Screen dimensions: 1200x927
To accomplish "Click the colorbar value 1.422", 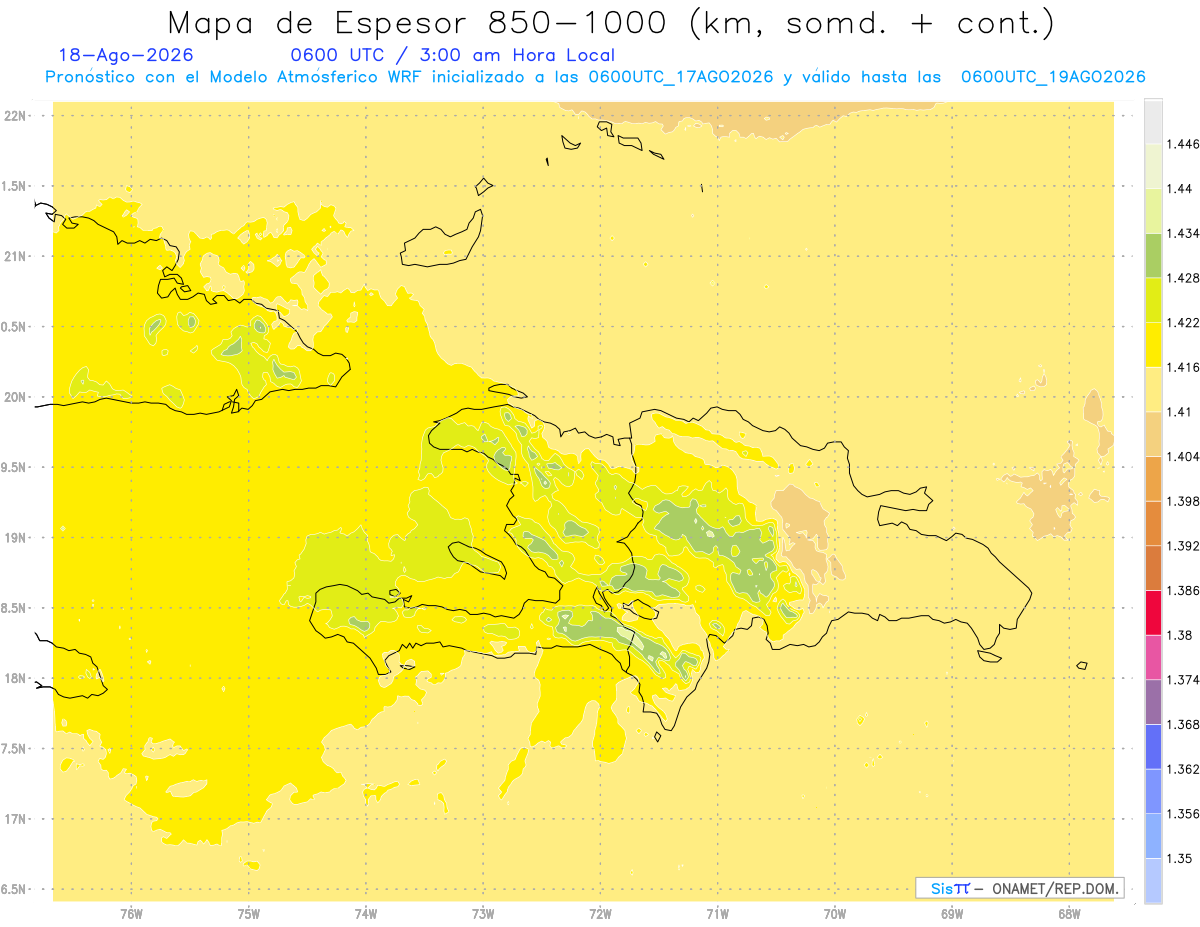I will (1183, 322).
